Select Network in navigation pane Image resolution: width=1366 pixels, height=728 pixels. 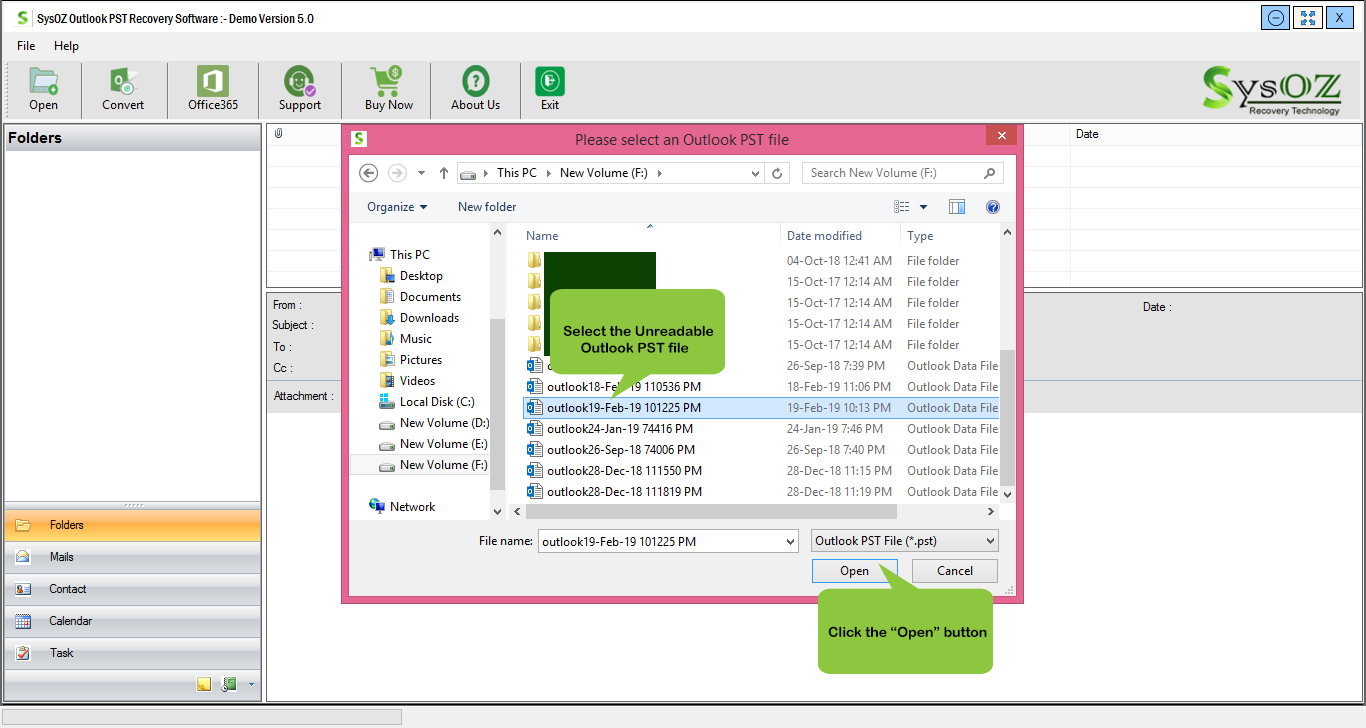[x=402, y=507]
